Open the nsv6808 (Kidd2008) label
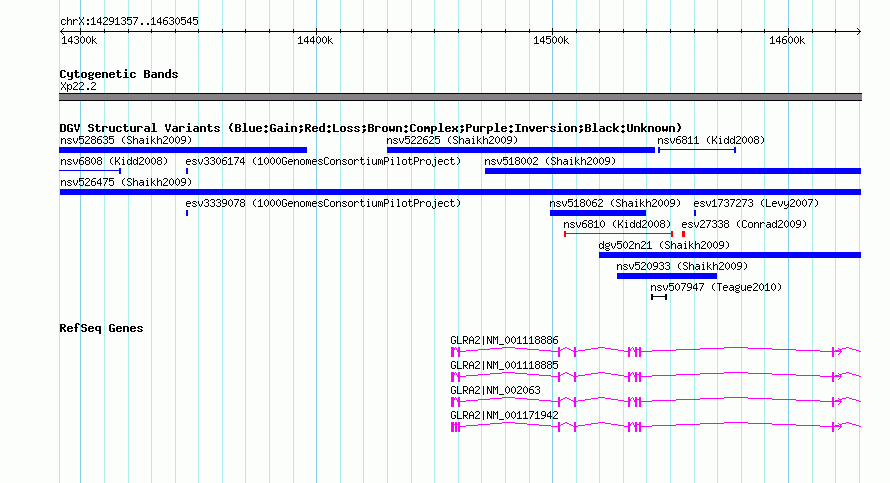This screenshot has height=483, width=890. (114, 161)
